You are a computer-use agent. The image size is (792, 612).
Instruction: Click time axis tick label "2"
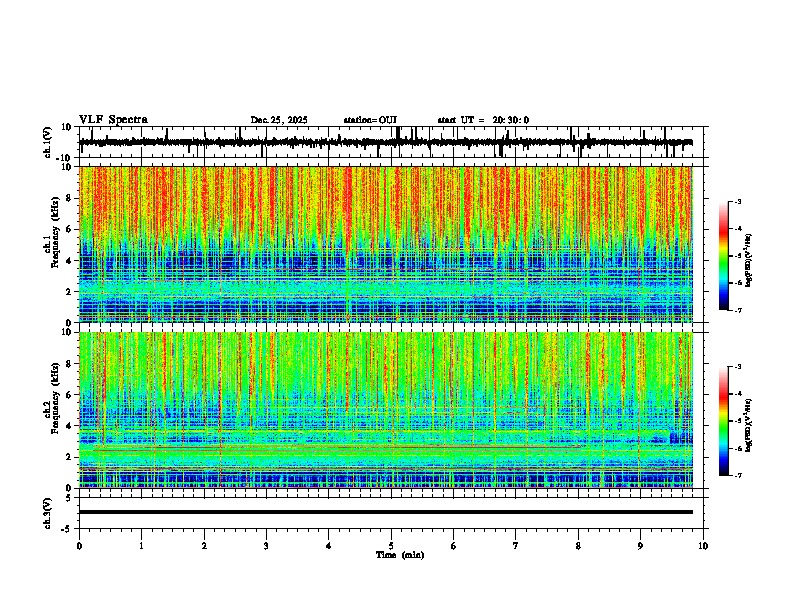pos(204,546)
